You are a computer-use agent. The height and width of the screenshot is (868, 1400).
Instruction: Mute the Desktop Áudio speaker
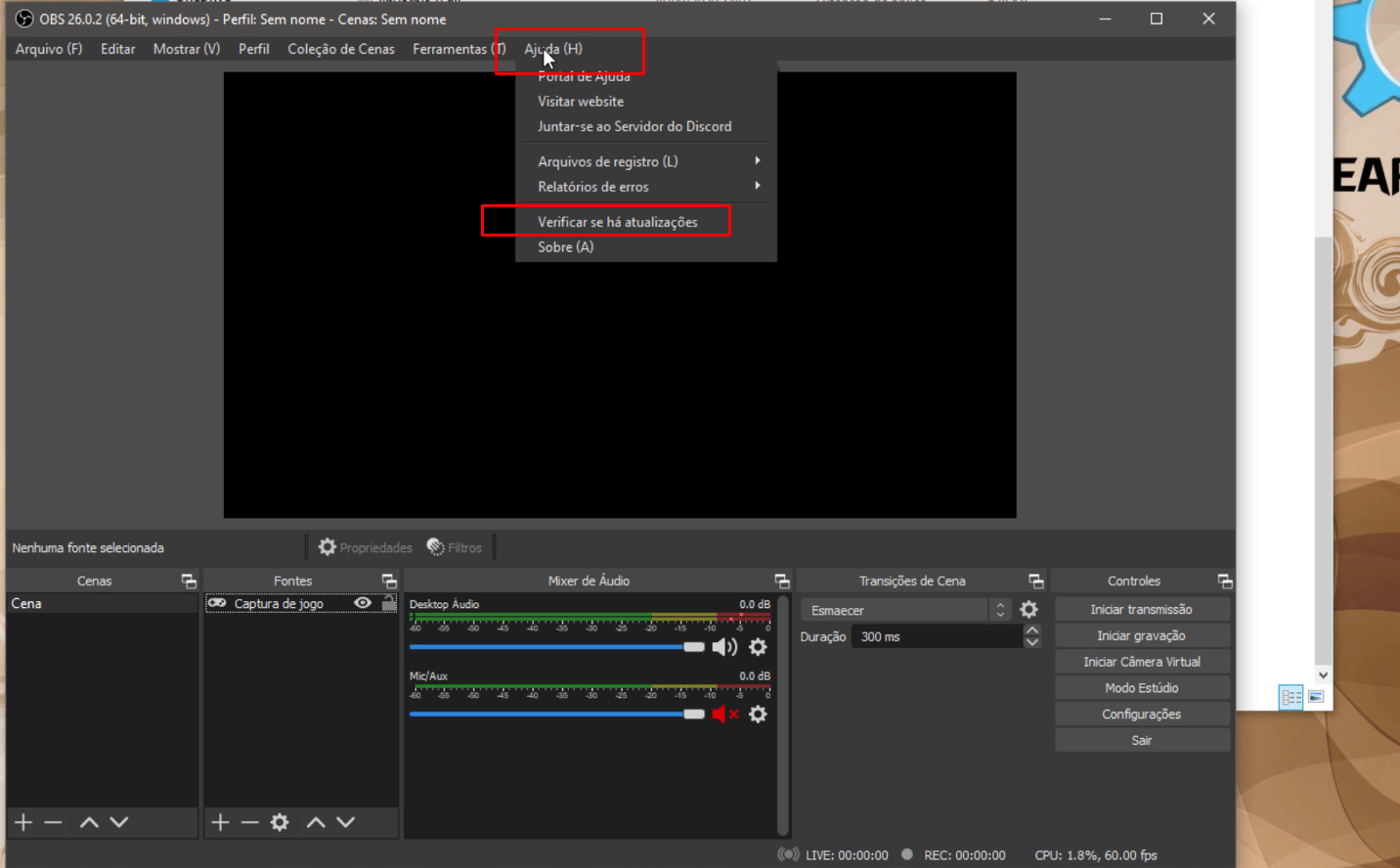coord(724,647)
